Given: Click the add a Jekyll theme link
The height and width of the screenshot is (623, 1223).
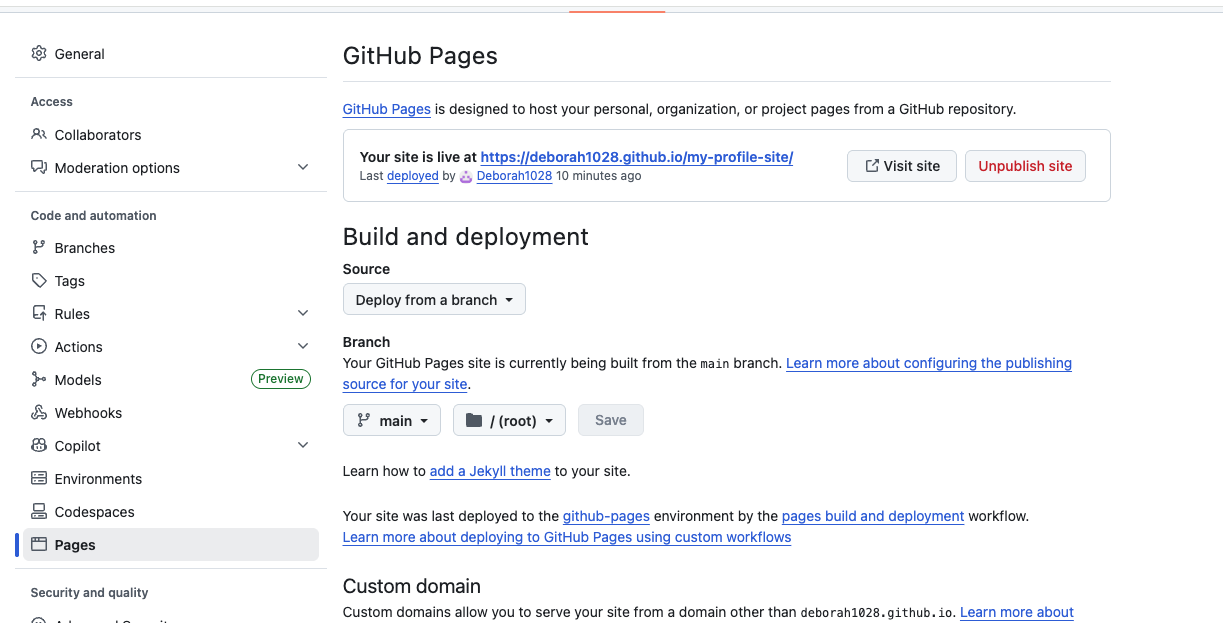Looking at the screenshot, I should [x=490, y=471].
